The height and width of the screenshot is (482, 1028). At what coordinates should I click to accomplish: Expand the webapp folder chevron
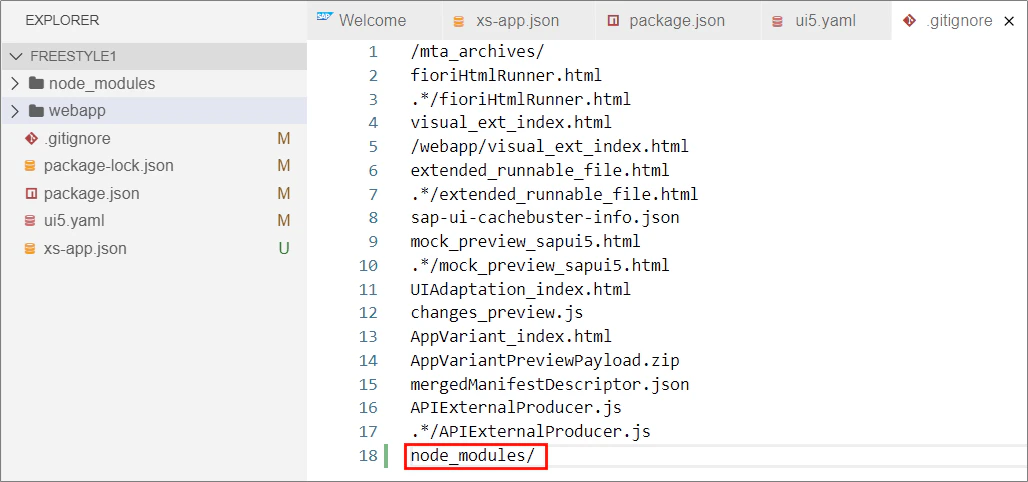[15, 111]
